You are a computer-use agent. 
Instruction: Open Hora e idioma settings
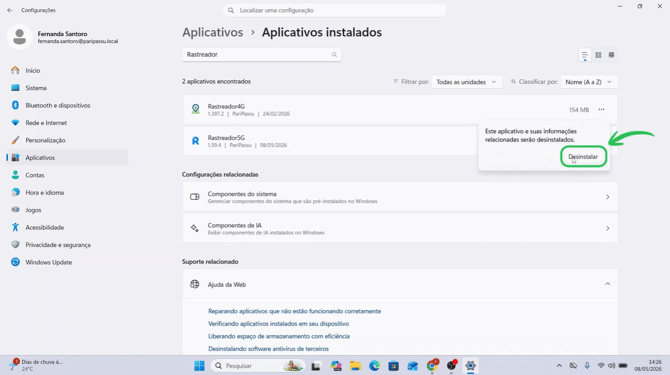point(68,193)
